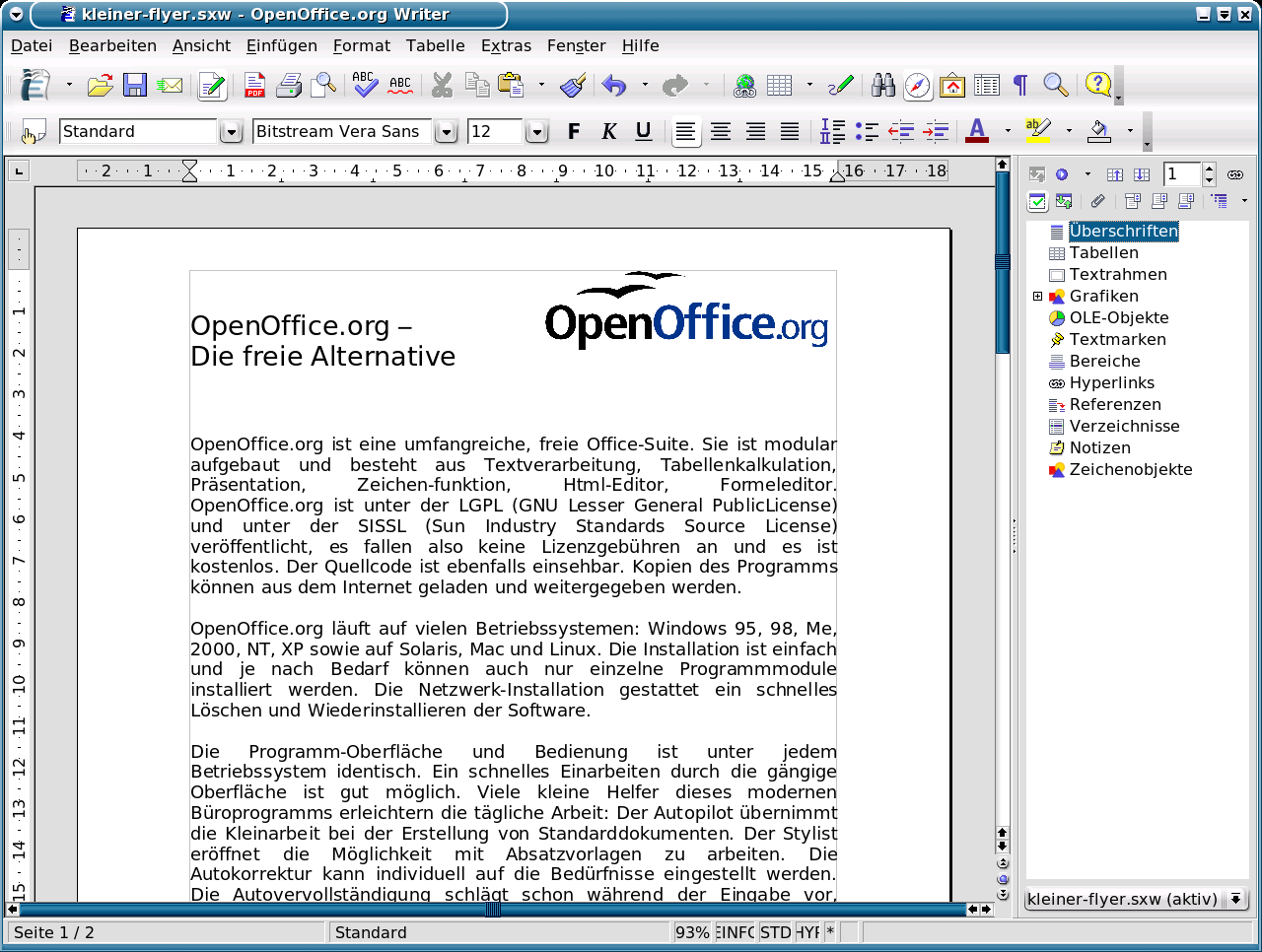Viewport: 1262px width, 952px height.
Task: Apply the font color red A
Action: 977,132
